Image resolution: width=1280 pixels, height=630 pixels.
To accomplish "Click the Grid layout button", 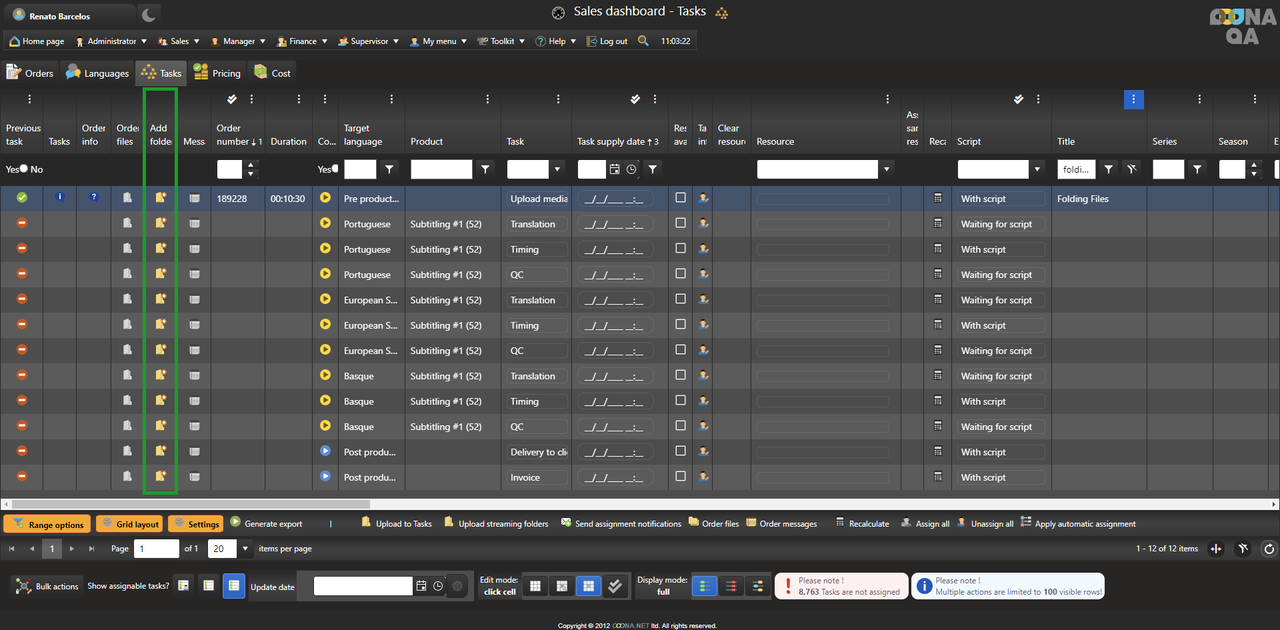I will pos(129,524).
